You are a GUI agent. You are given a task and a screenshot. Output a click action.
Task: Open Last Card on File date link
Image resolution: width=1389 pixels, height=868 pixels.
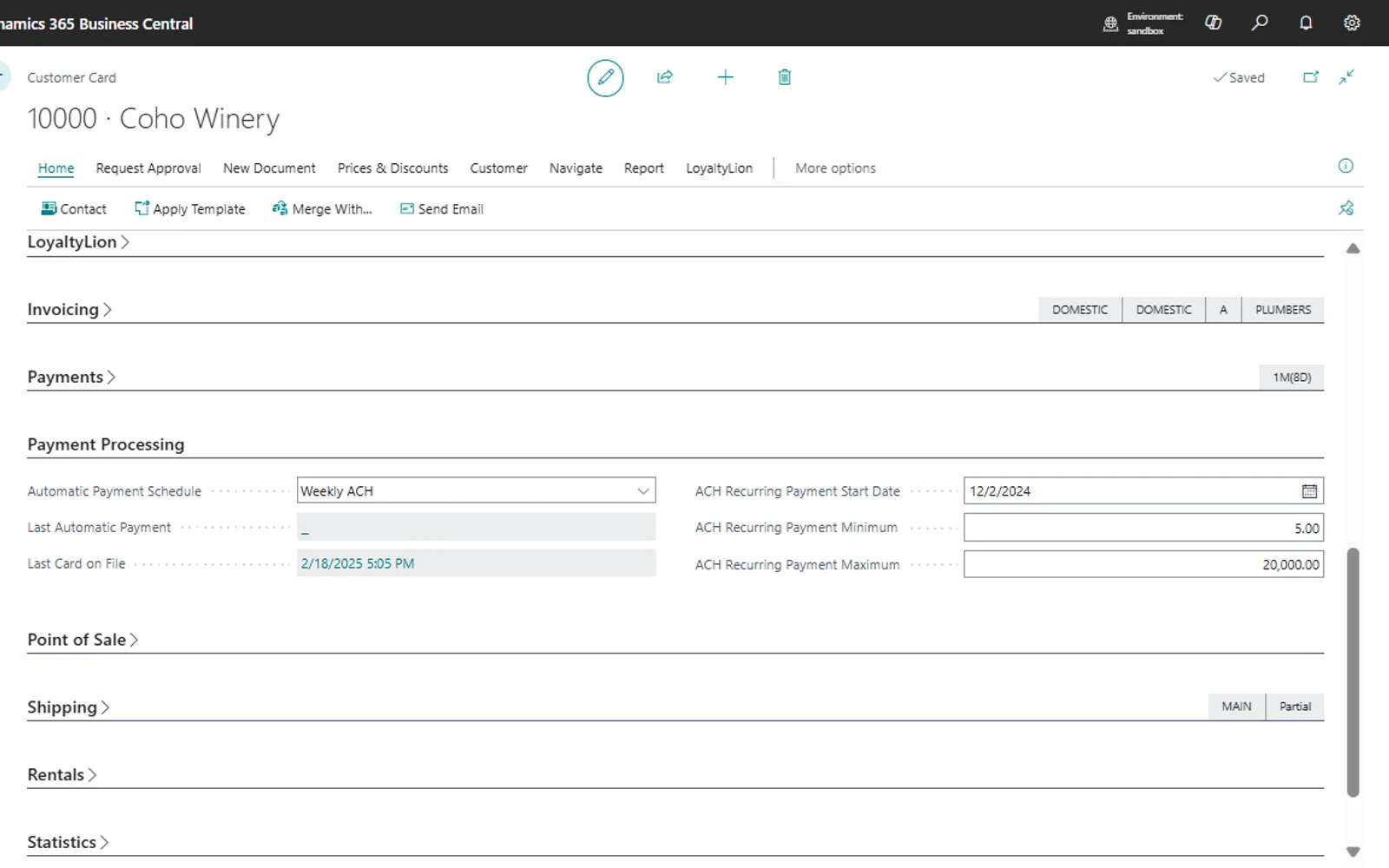[x=358, y=564]
